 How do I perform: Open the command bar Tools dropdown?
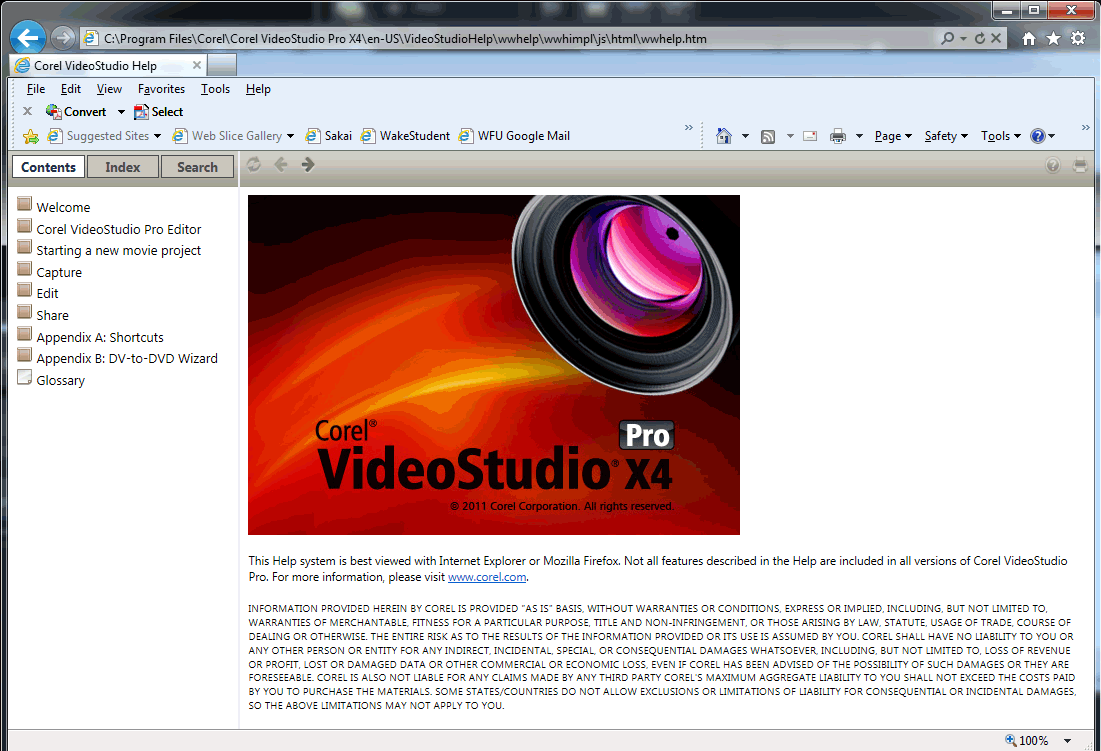(x=1001, y=136)
